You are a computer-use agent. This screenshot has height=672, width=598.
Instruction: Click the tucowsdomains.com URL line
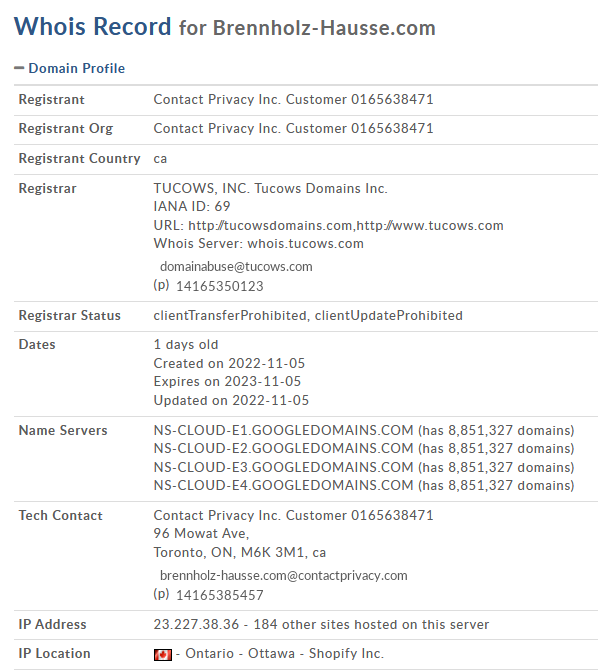[328, 225]
